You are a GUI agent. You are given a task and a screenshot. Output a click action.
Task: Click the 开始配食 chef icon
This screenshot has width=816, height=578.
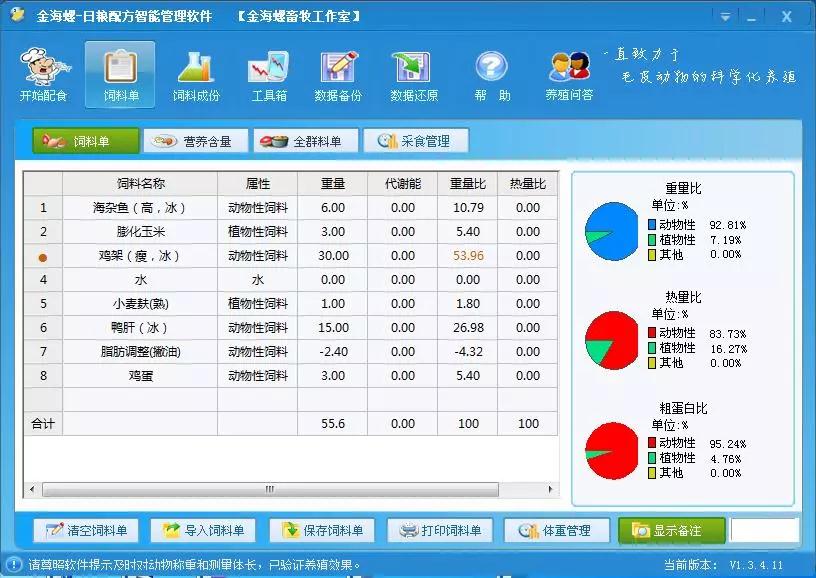43,74
